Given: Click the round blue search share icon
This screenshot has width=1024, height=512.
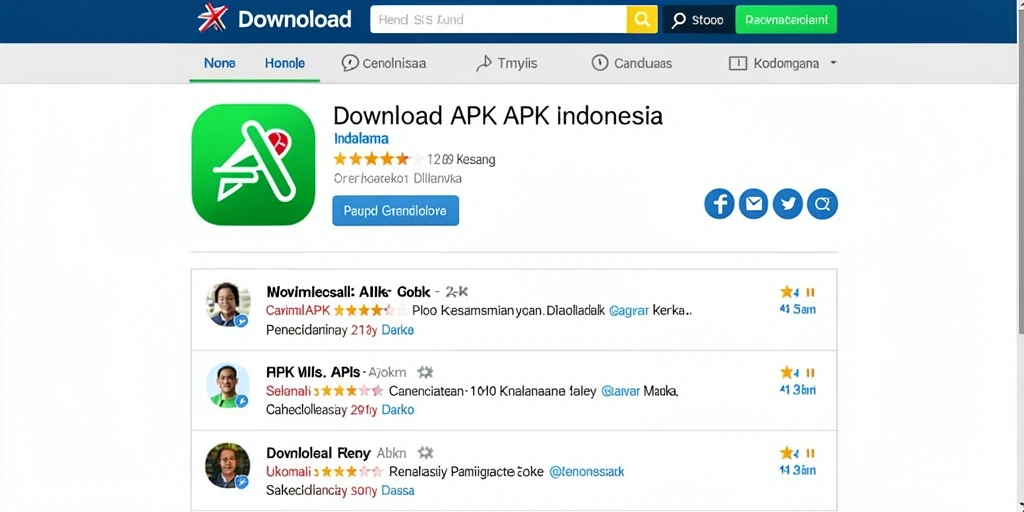Looking at the screenshot, I should [822, 204].
